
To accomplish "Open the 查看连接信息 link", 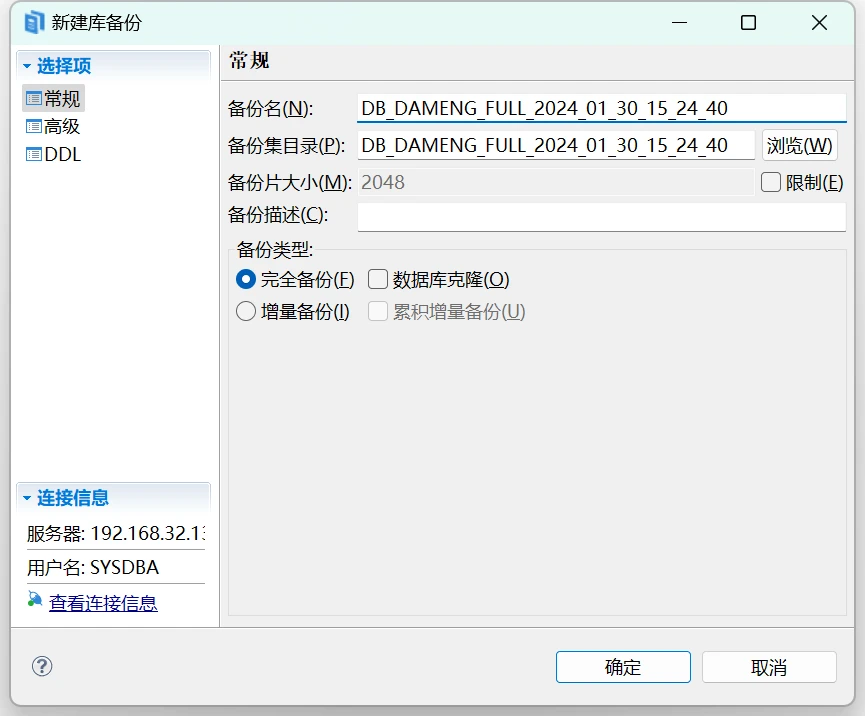I will tap(103, 603).
